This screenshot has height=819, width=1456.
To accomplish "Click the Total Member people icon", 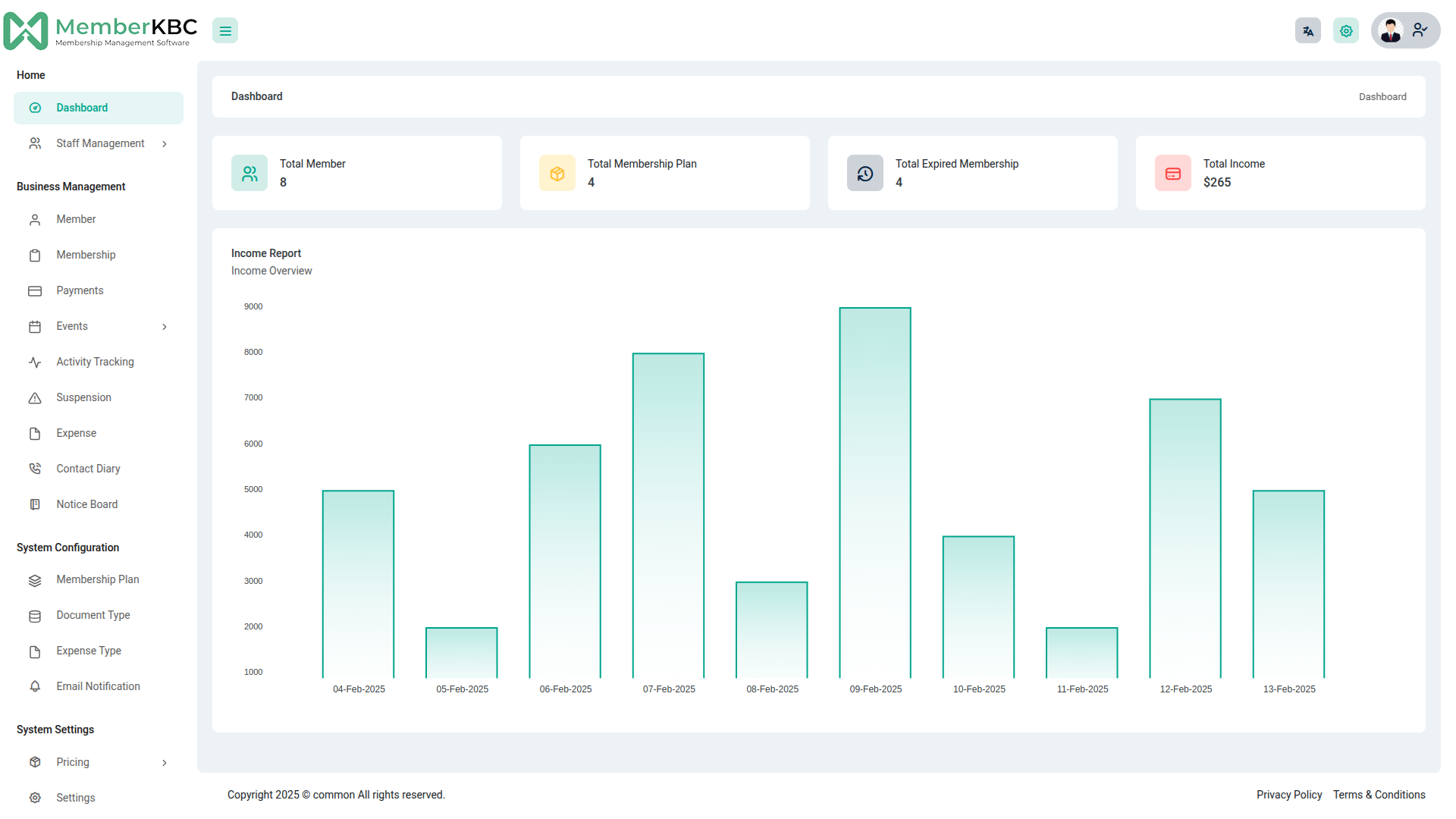I will click(x=249, y=174).
